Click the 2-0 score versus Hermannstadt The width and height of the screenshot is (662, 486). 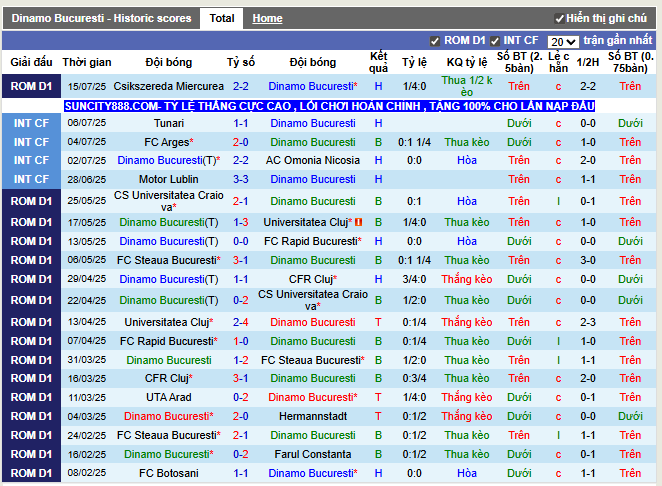coord(241,416)
